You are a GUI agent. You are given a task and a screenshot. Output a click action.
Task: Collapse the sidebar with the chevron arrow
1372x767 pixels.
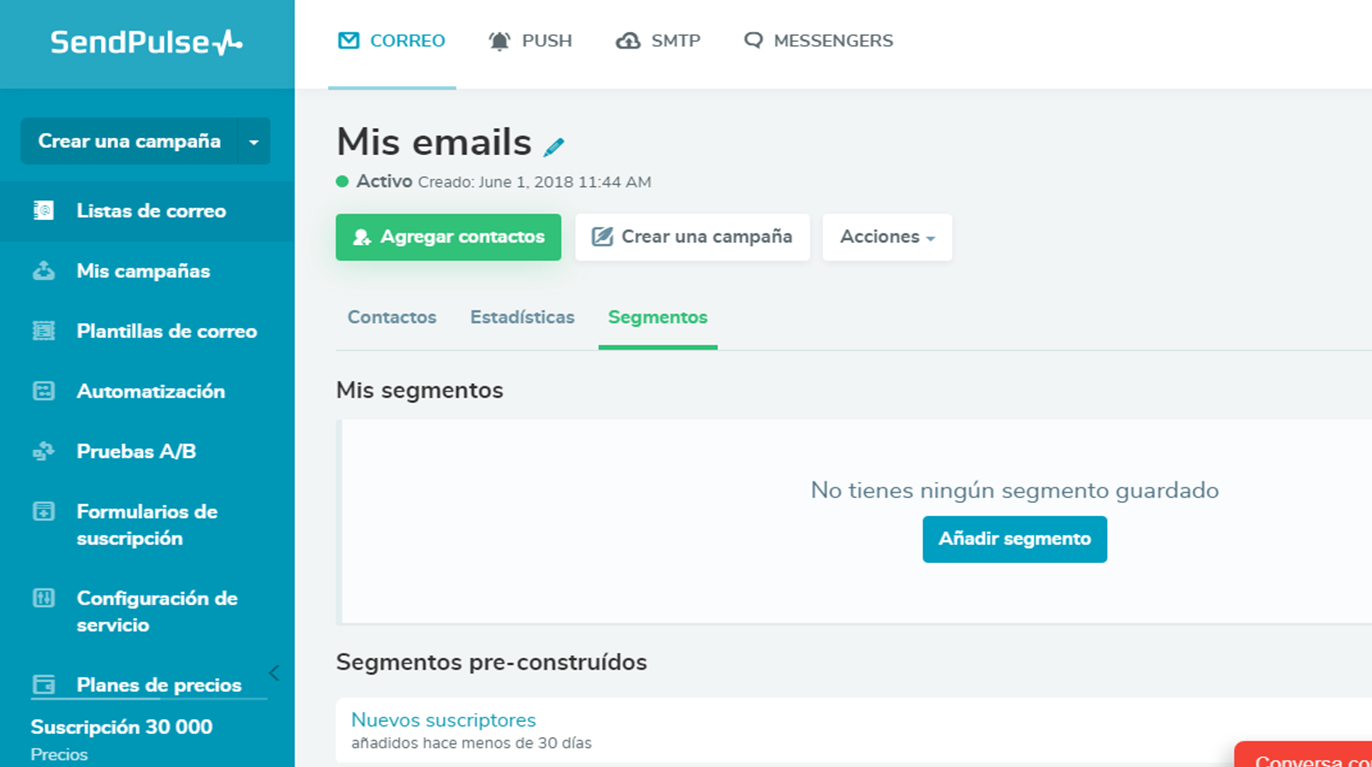pyautogui.click(x=274, y=673)
